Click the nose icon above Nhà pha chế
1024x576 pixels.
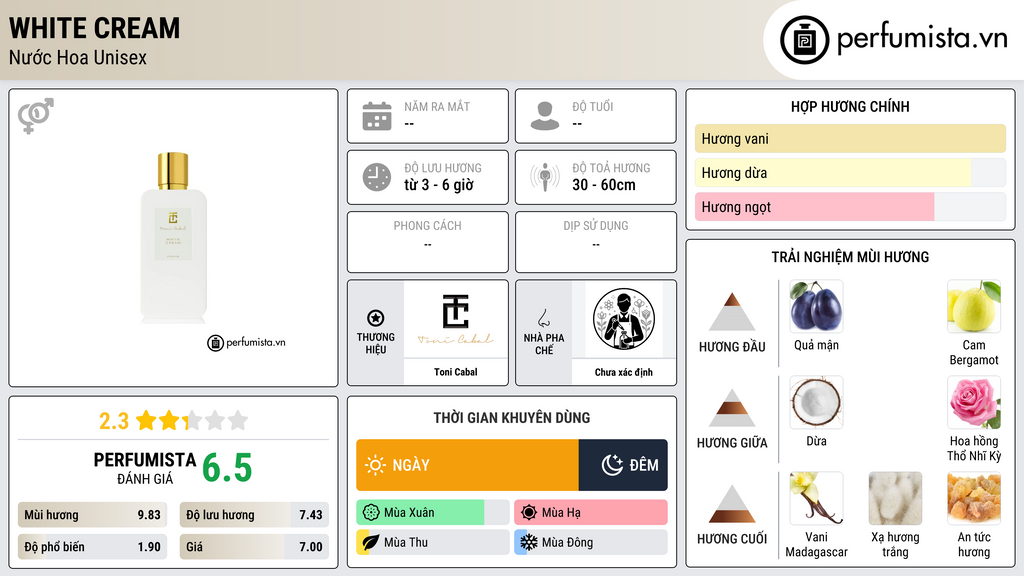coord(543,318)
